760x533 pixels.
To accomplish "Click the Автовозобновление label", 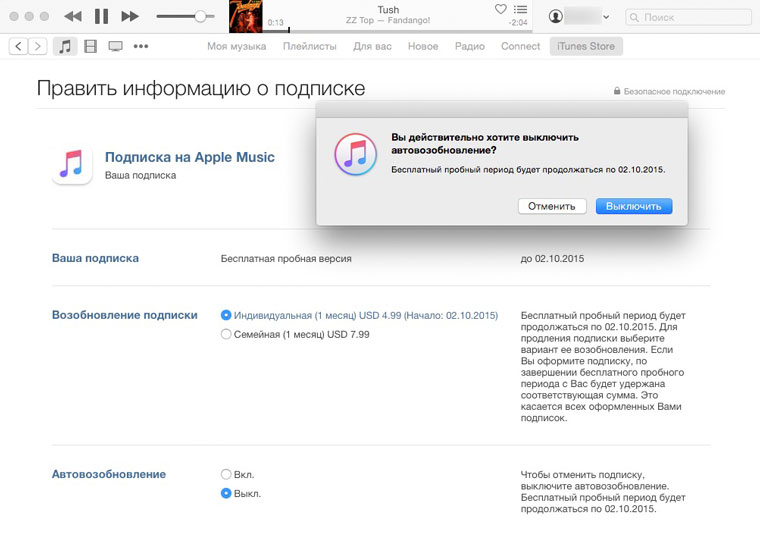I will click(x=109, y=474).
